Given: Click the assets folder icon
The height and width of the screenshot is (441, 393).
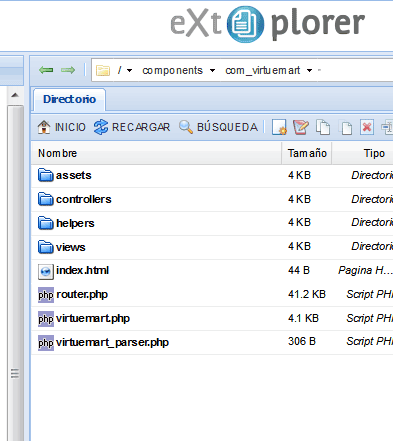Looking at the screenshot, I should (x=45, y=175).
